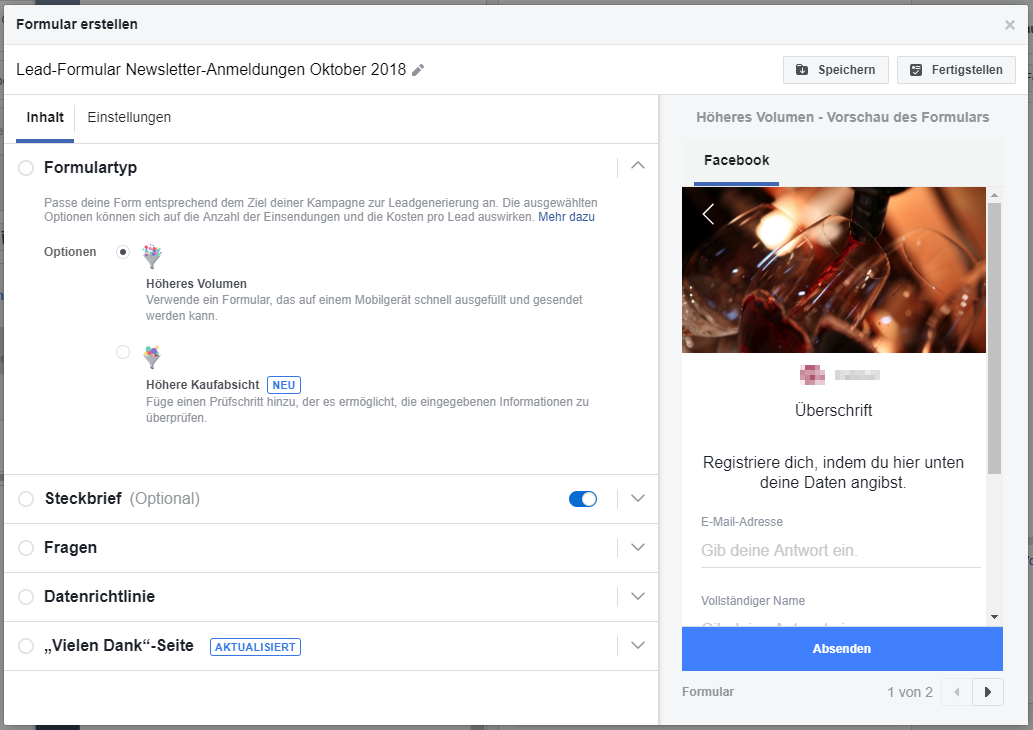The height and width of the screenshot is (730, 1033).
Task: Click the NEU badge beside Höhere Kaufabsicht
Action: tap(283, 385)
